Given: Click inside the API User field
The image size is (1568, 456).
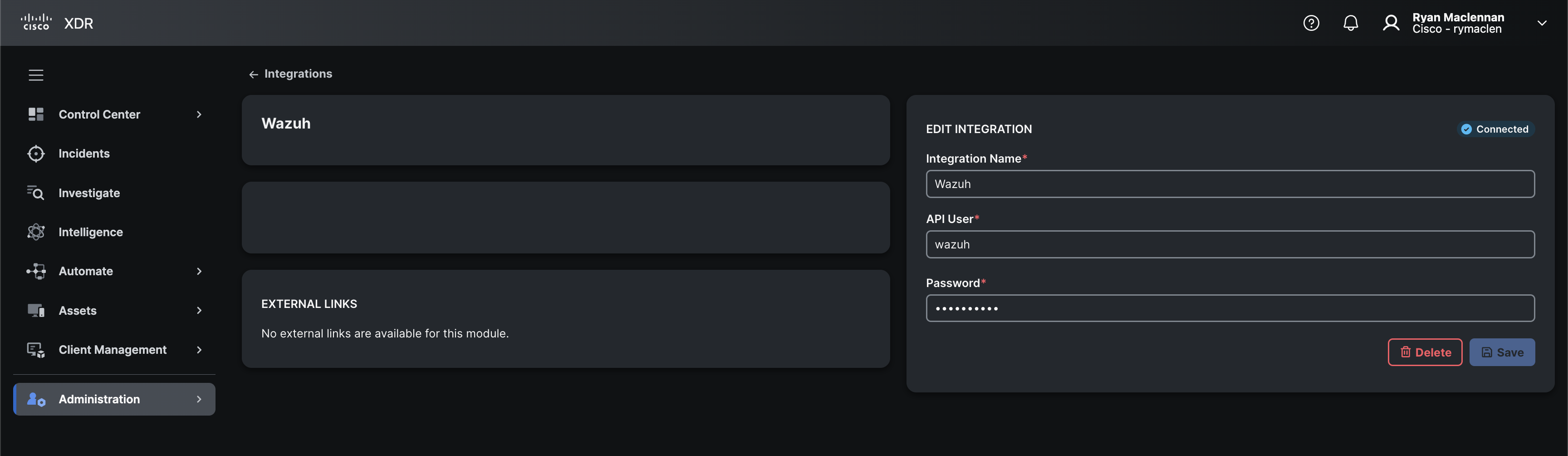Looking at the screenshot, I should click(1230, 244).
